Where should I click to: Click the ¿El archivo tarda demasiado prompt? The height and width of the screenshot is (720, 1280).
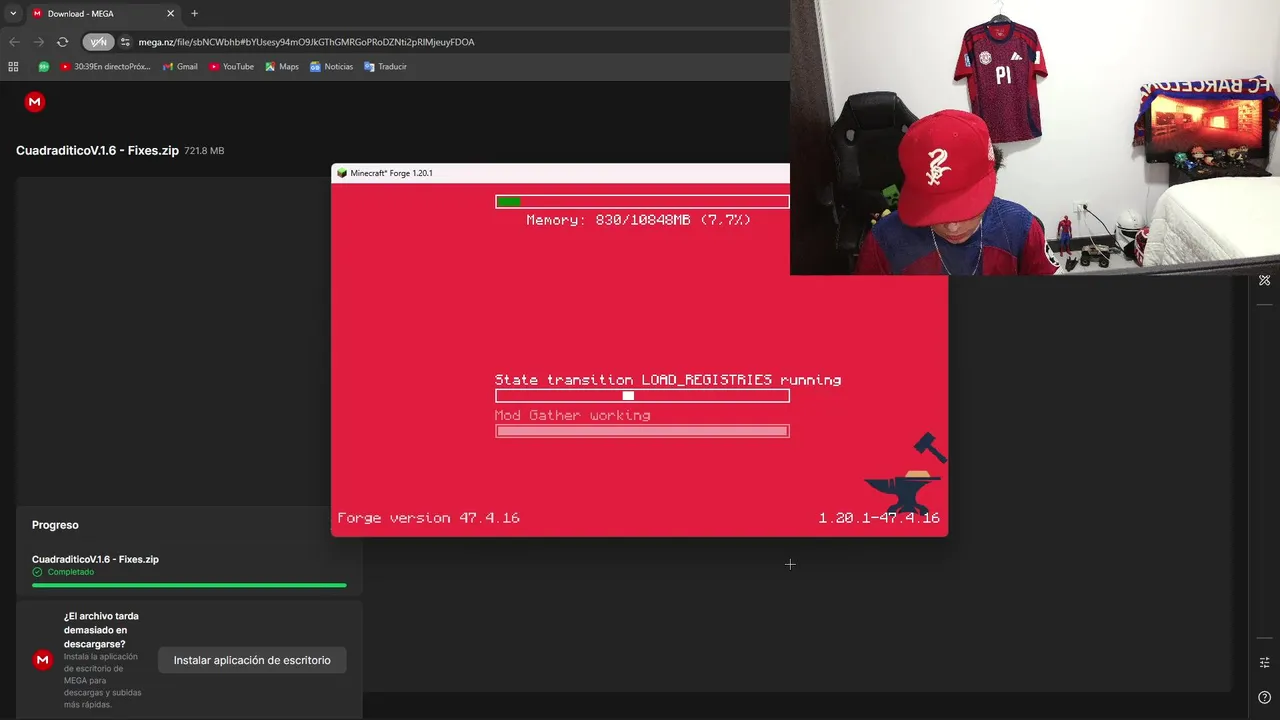[x=101, y=630]
